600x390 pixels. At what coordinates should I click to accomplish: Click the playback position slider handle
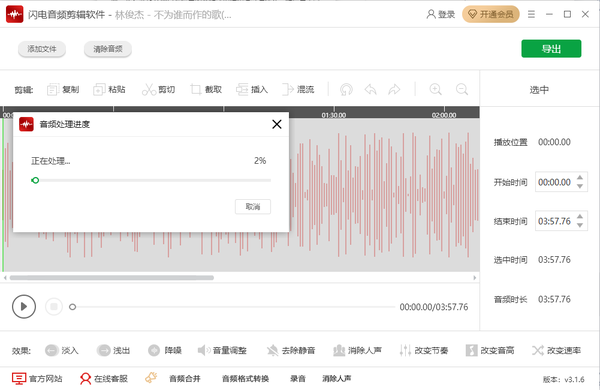click(x=72, y=307)
